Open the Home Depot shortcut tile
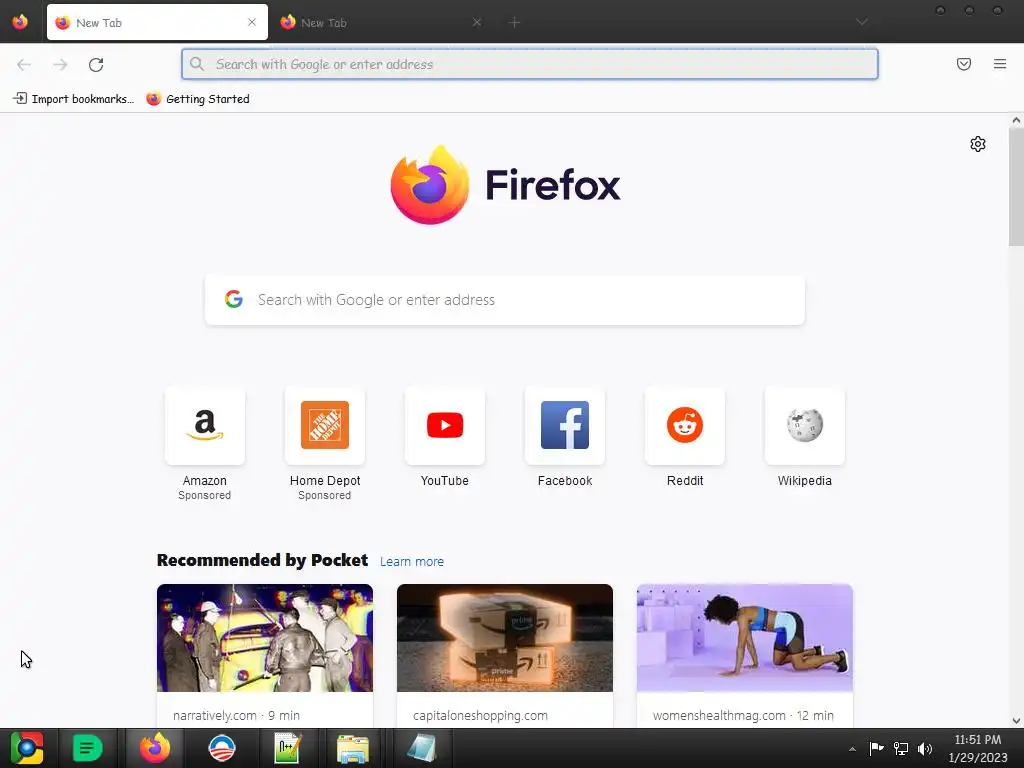1024x768 pixels. (325, 426)
